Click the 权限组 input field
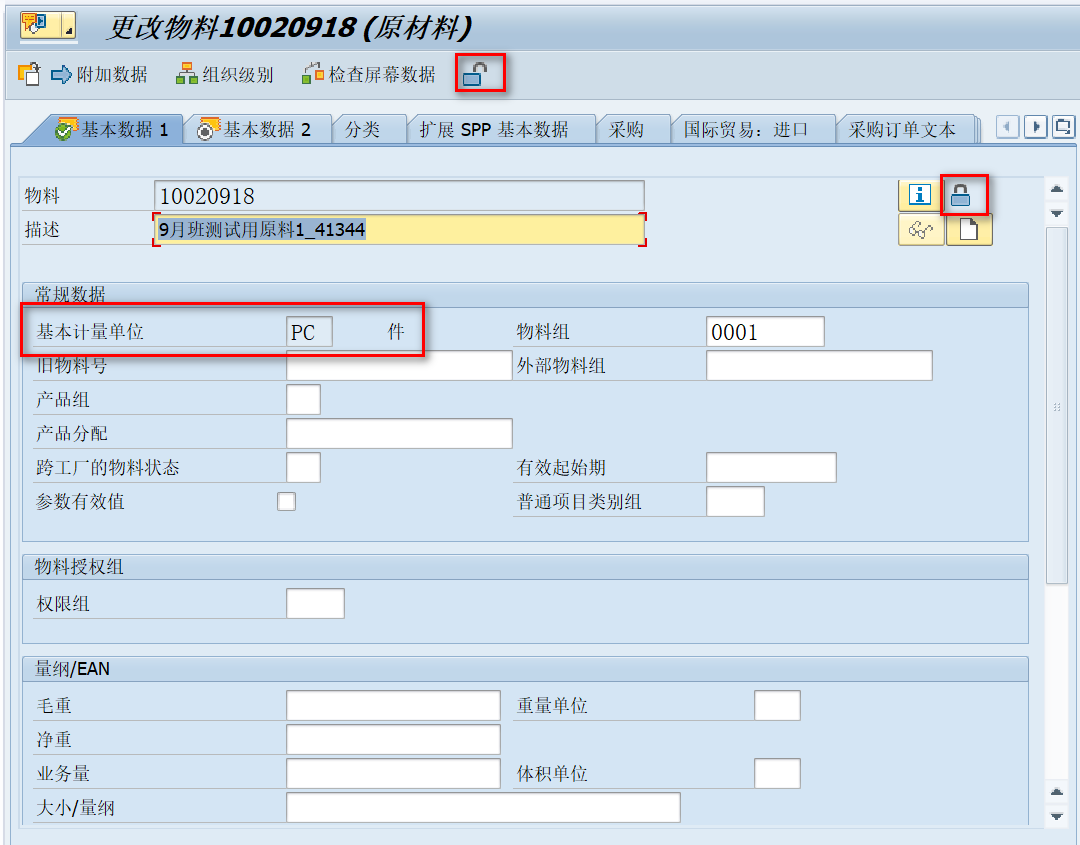This screenshot has height=845, width=1080. (x=315, y=603)
